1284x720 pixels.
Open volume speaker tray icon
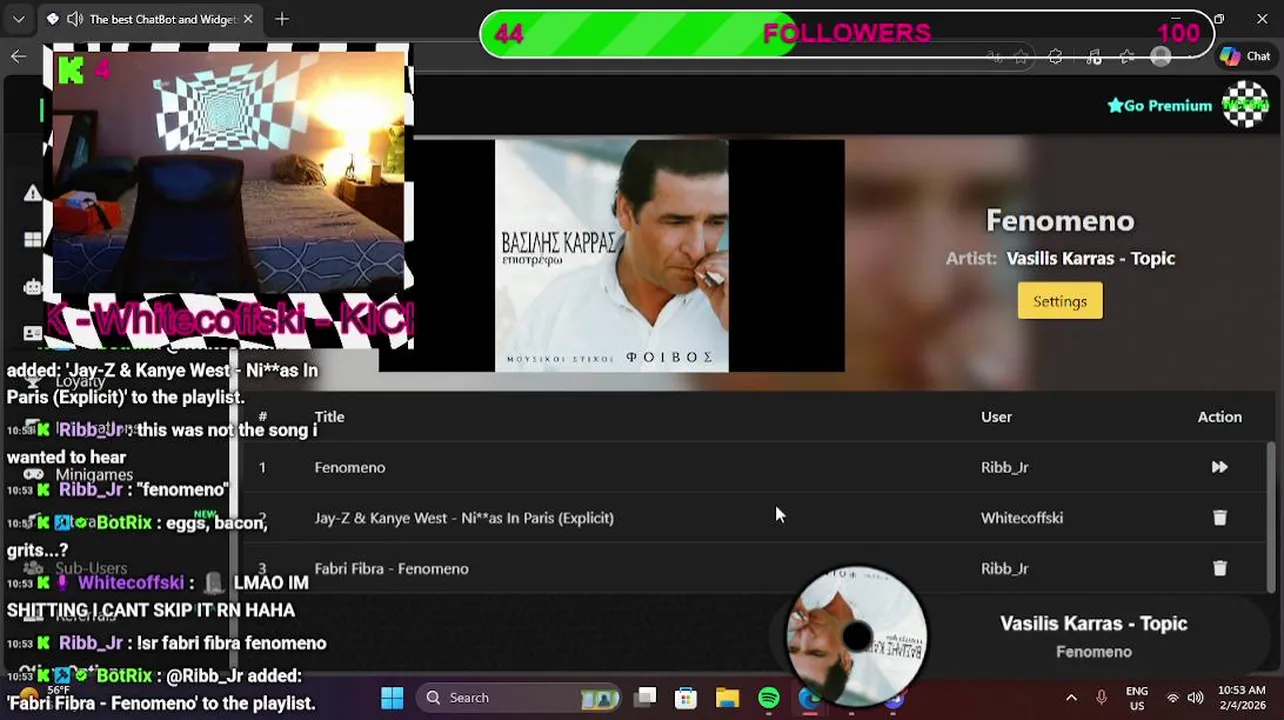(x=1196, y=697)
